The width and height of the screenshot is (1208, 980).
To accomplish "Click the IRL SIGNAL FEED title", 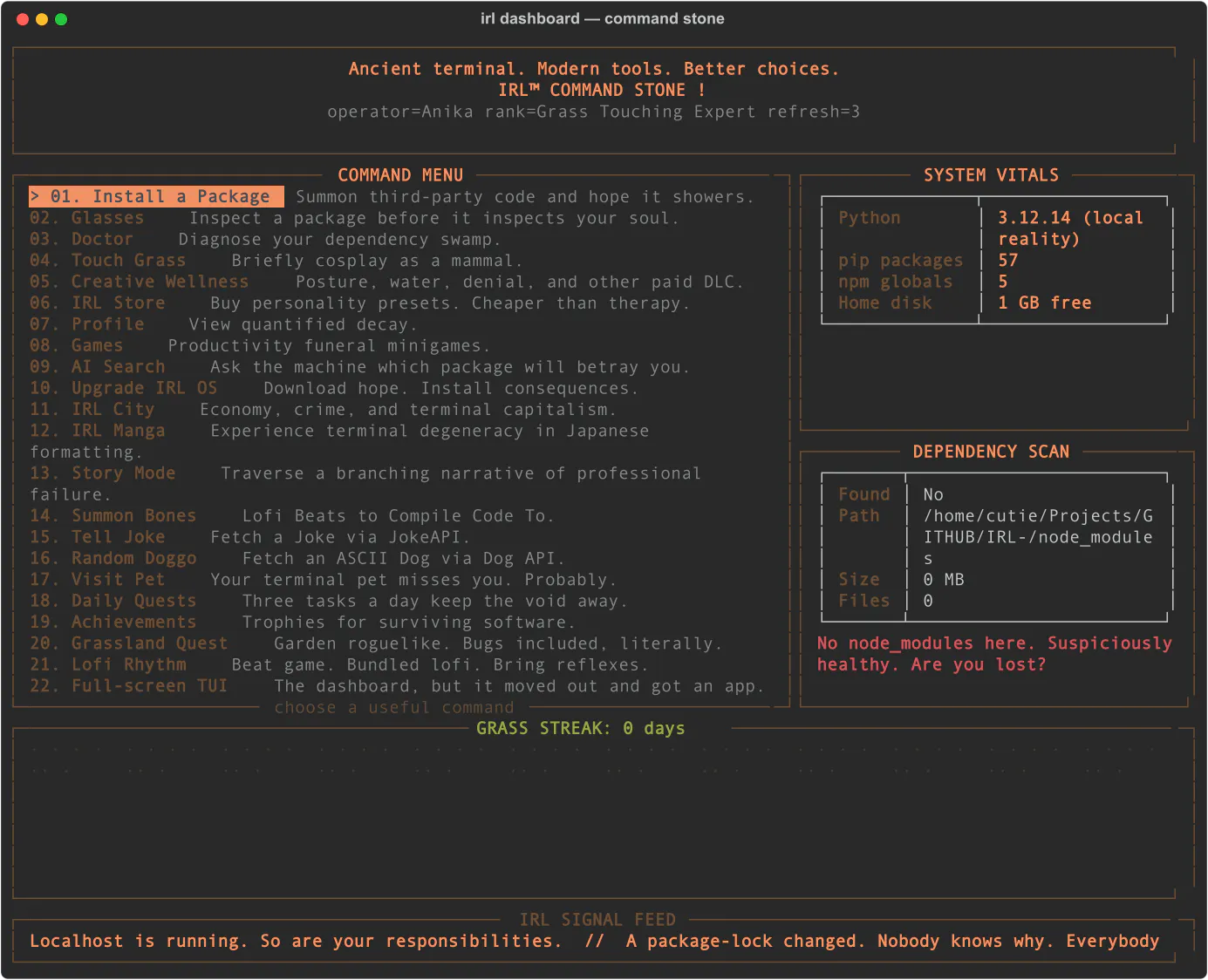I will tap(597, 920).
